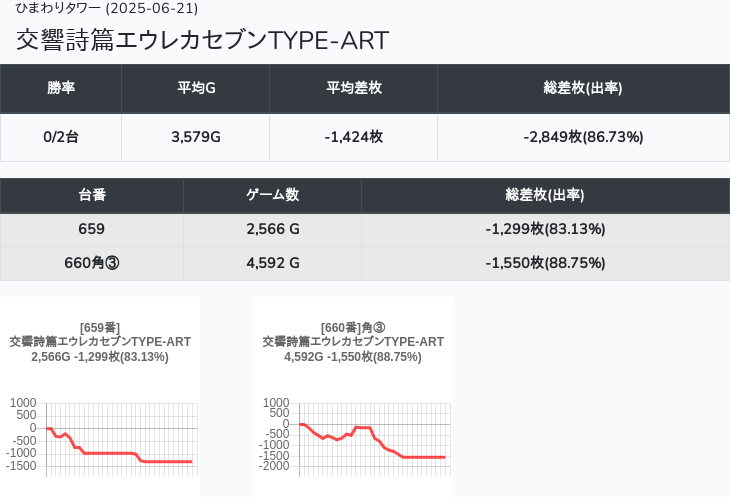This screenshot has height=497, width=730.
Task: Click the -2,849枚(86.73%) total cell
Action: pyautogui.click(x=583, y=137)
